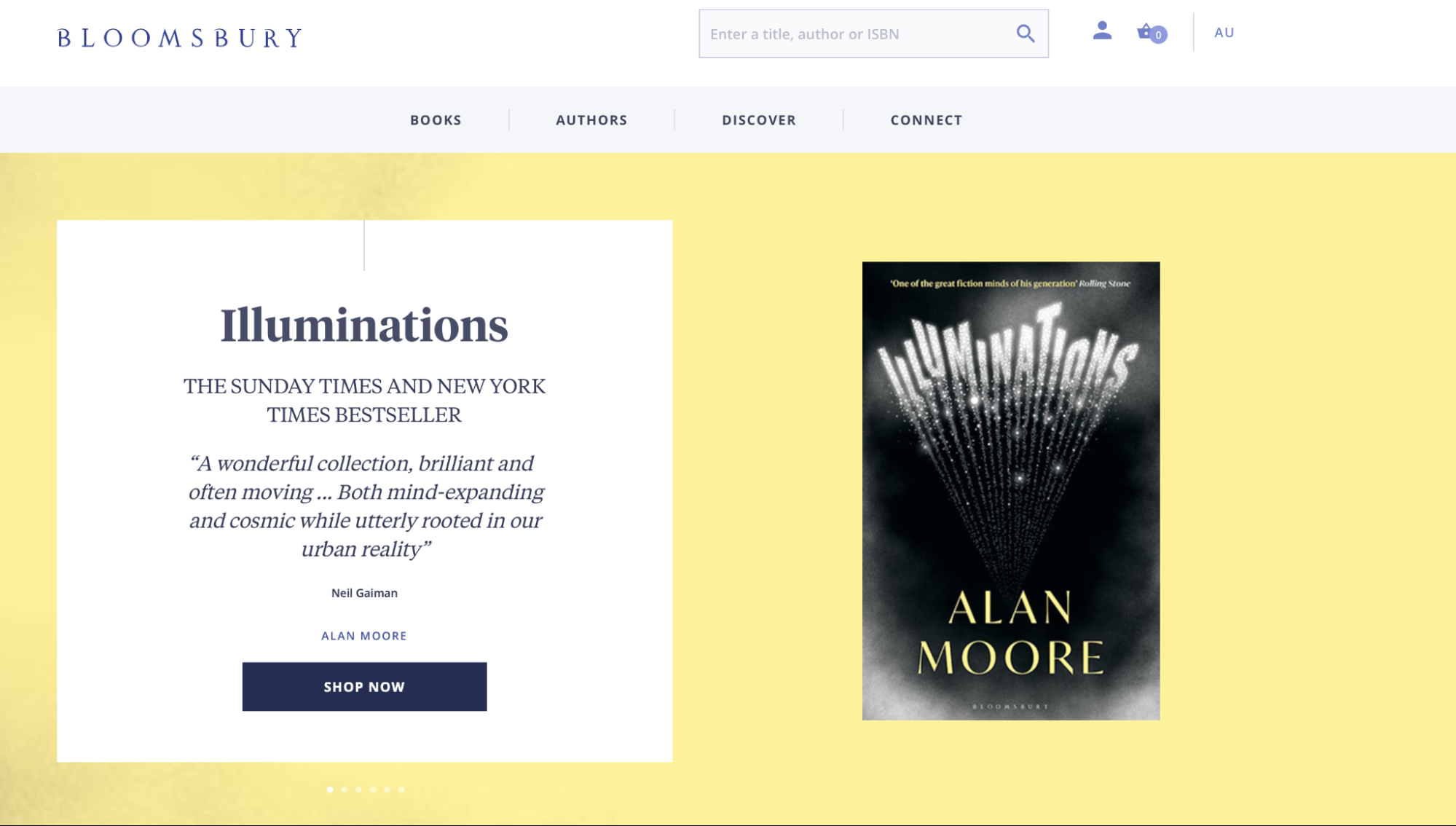Viewport: 1456px width, 826px height.
Task: Open the Alan Moore author link
Action: pyautogui.click(x=364, y=636)
